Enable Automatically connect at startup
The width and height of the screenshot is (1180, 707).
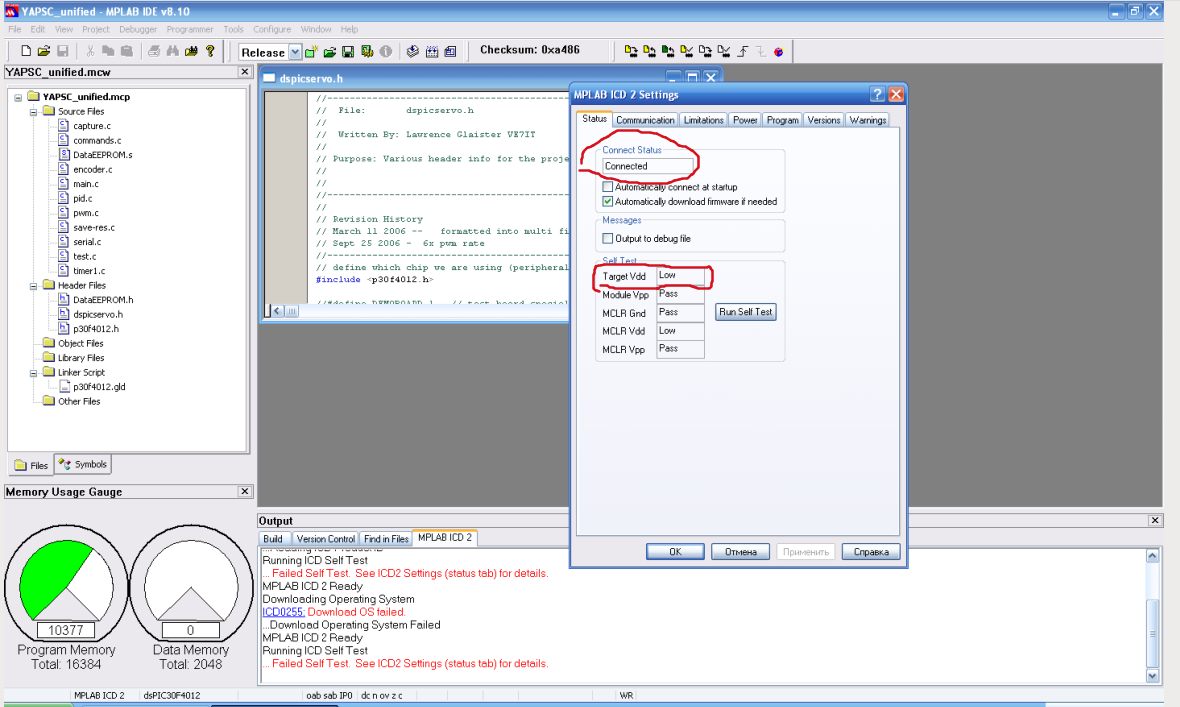coord(607,187)
